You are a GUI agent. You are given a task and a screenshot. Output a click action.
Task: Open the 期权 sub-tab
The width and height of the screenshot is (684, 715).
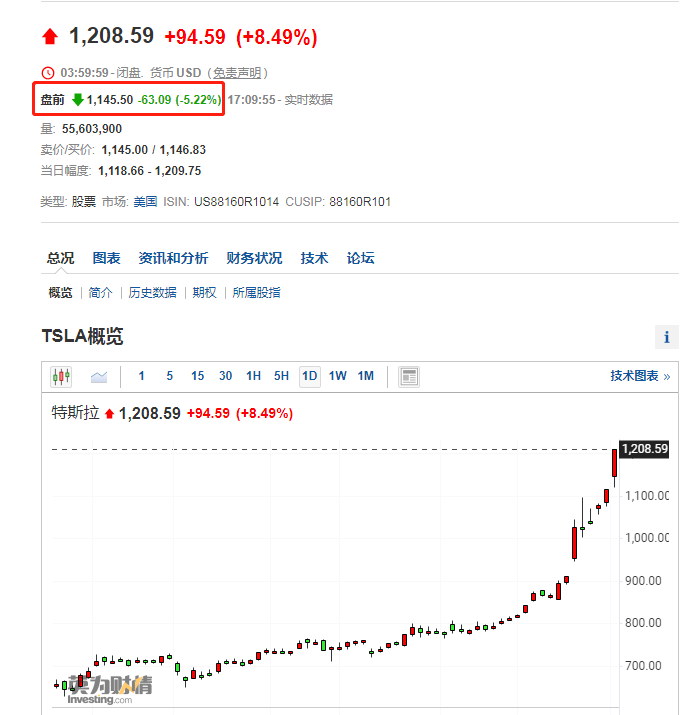click(x=204, y=292)
